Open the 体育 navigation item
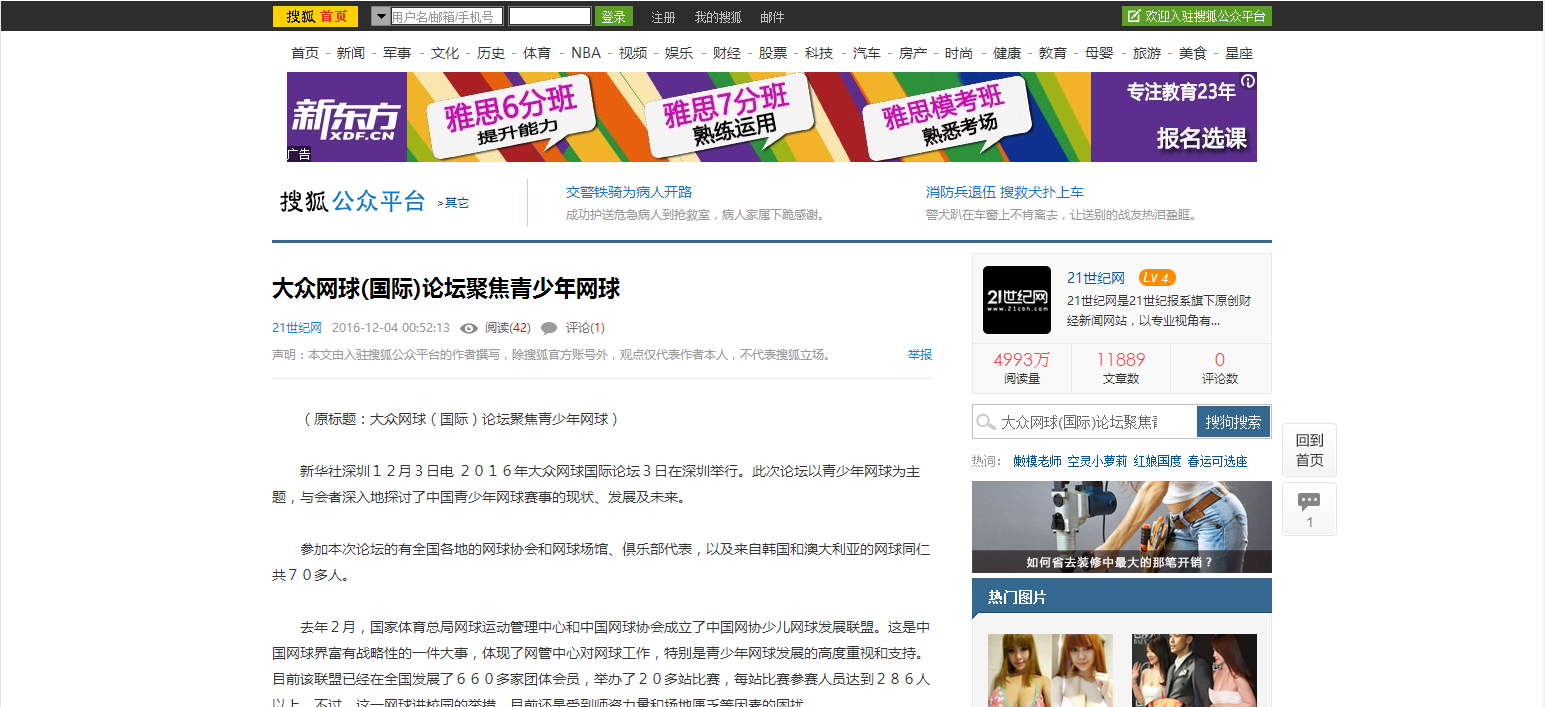The image size is (1545, 707). (537, 53)
